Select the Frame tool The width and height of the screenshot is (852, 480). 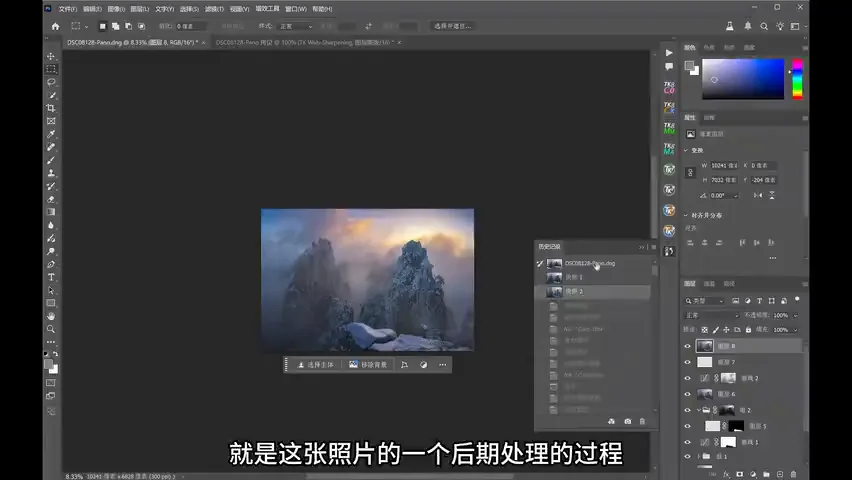51,121
